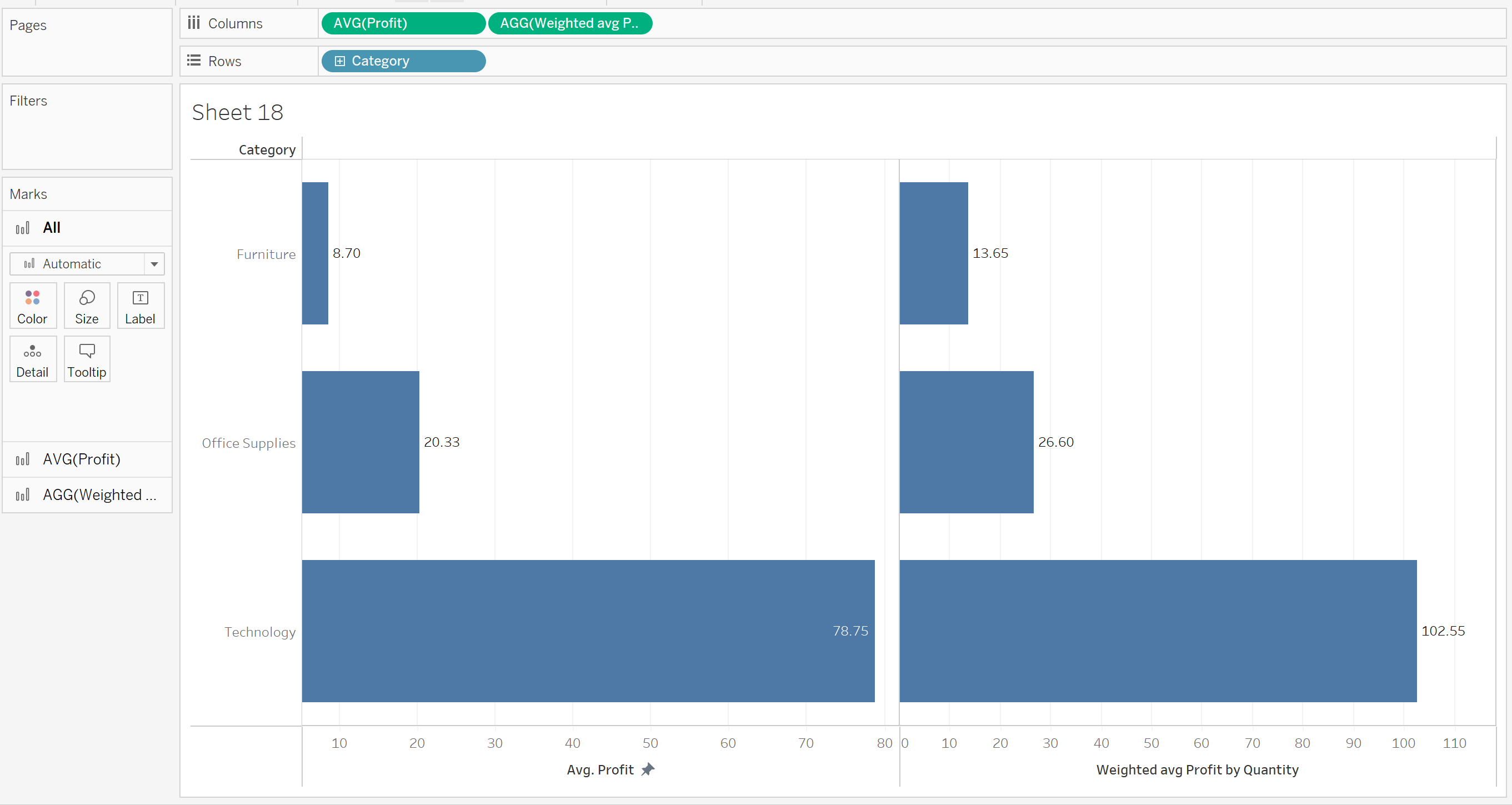Click the Technology bar labeled 78.75
Viewport: 1512px width, 805px height.
click(587, 631)
